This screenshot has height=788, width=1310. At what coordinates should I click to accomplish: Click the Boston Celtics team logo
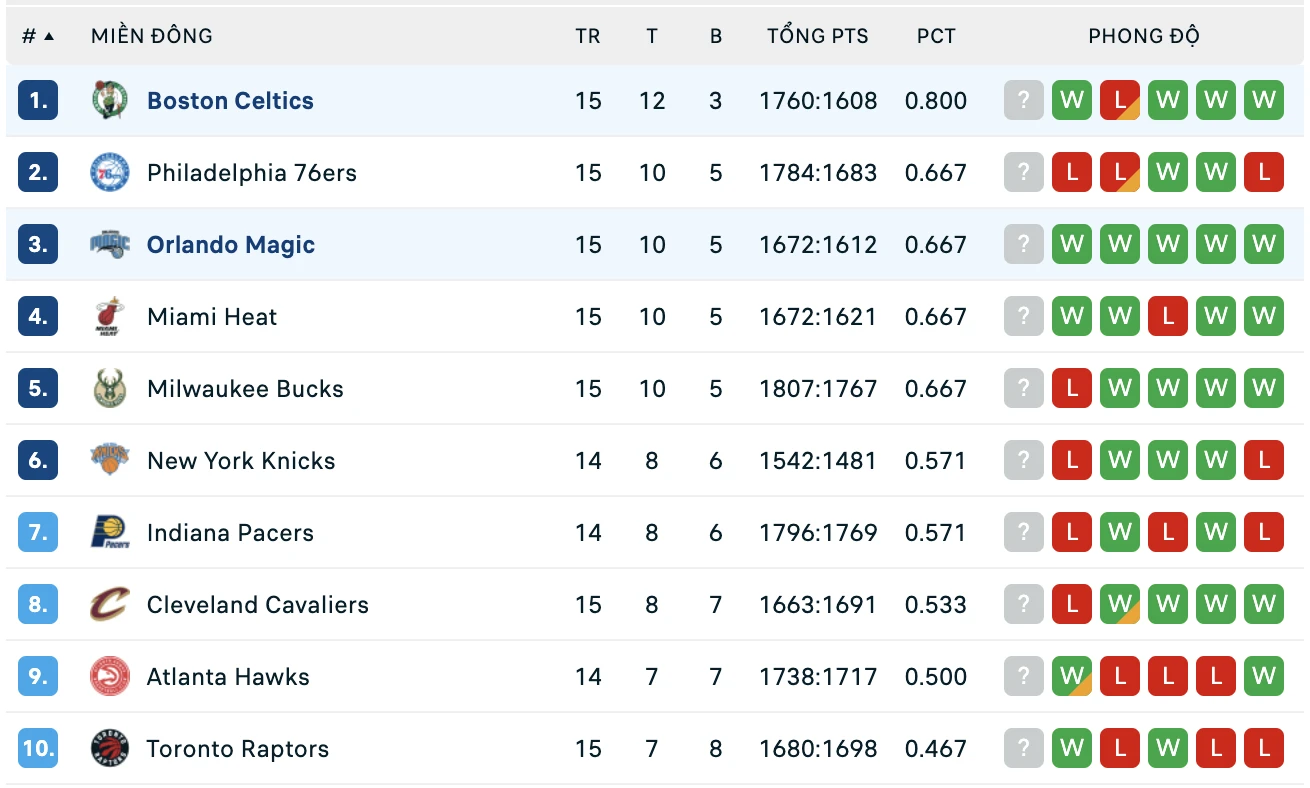110,101
